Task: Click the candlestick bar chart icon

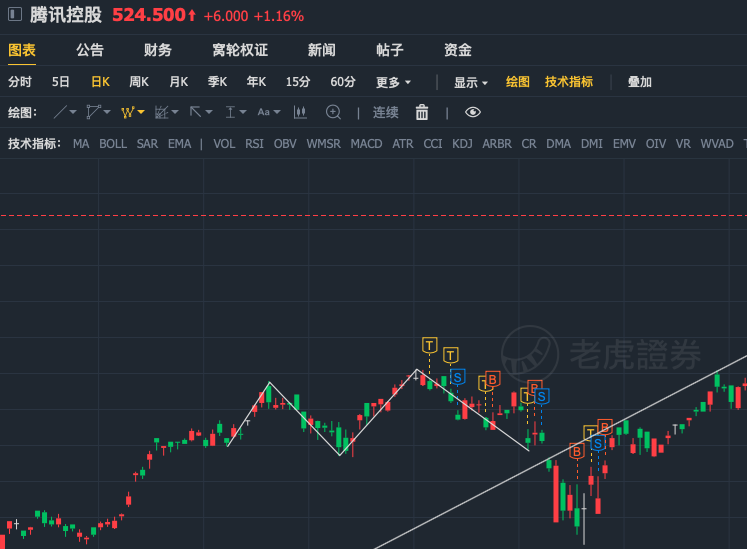Action: 300,112
